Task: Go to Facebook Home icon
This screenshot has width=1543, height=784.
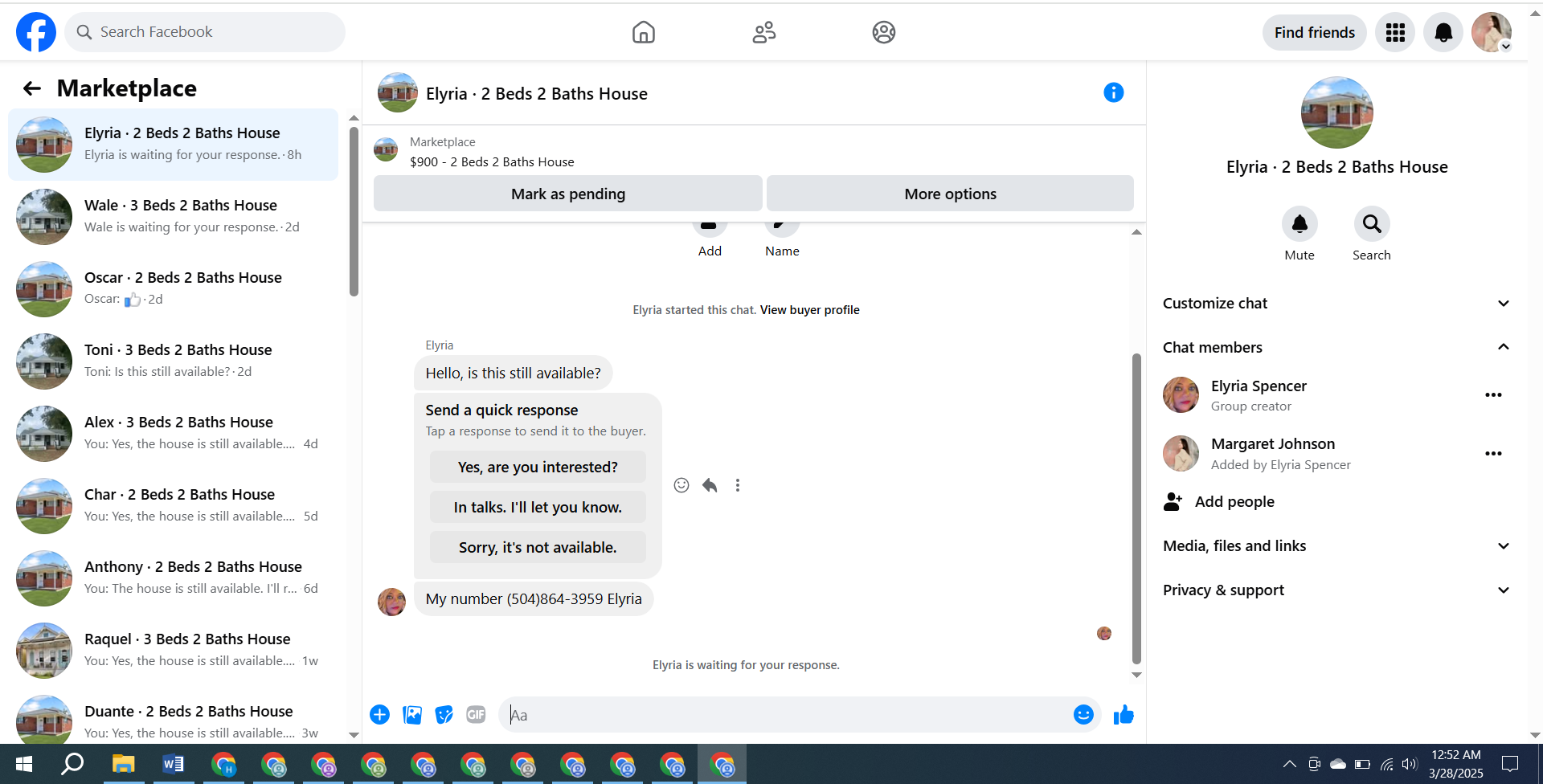Action: (643, 32)
